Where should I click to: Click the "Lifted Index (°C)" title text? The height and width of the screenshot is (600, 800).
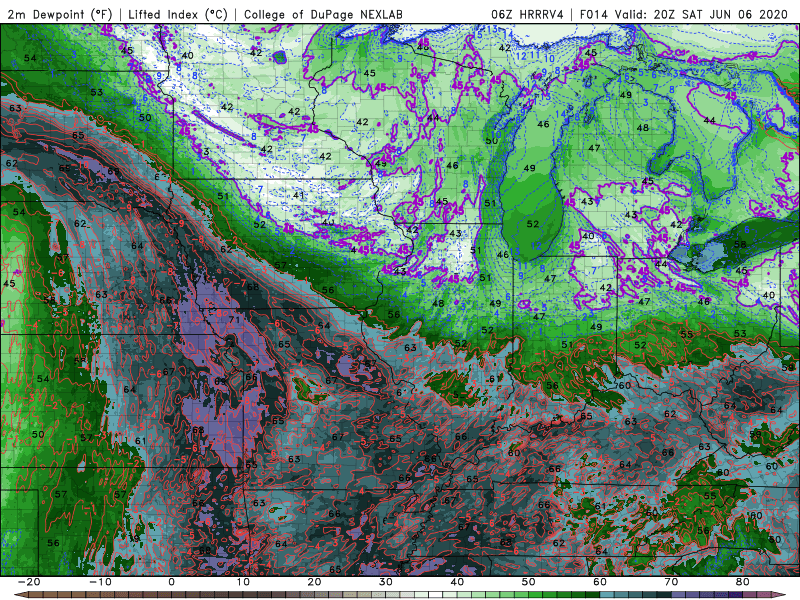[178, 14]
